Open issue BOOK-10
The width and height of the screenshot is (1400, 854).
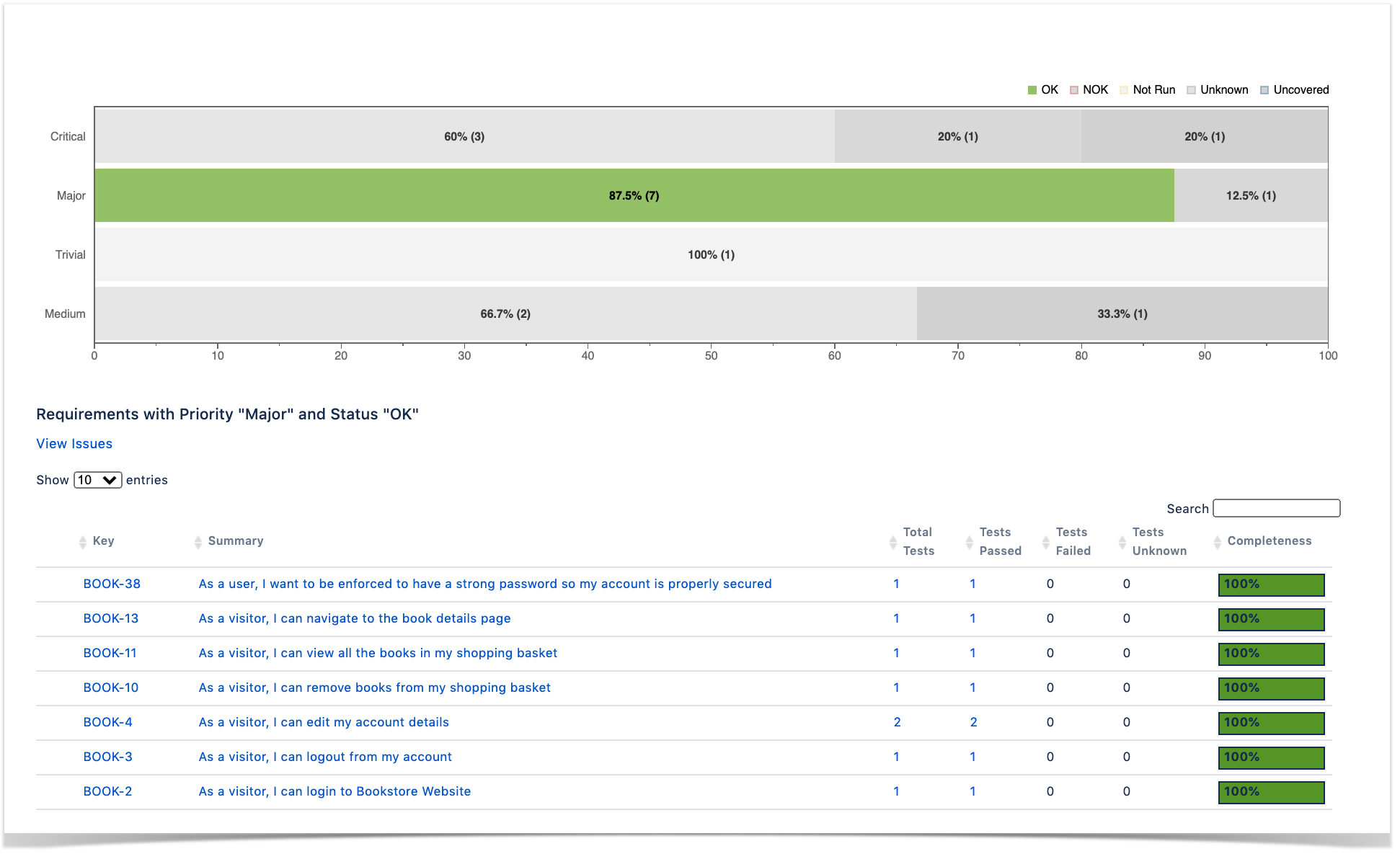click(x=111, y=688)
